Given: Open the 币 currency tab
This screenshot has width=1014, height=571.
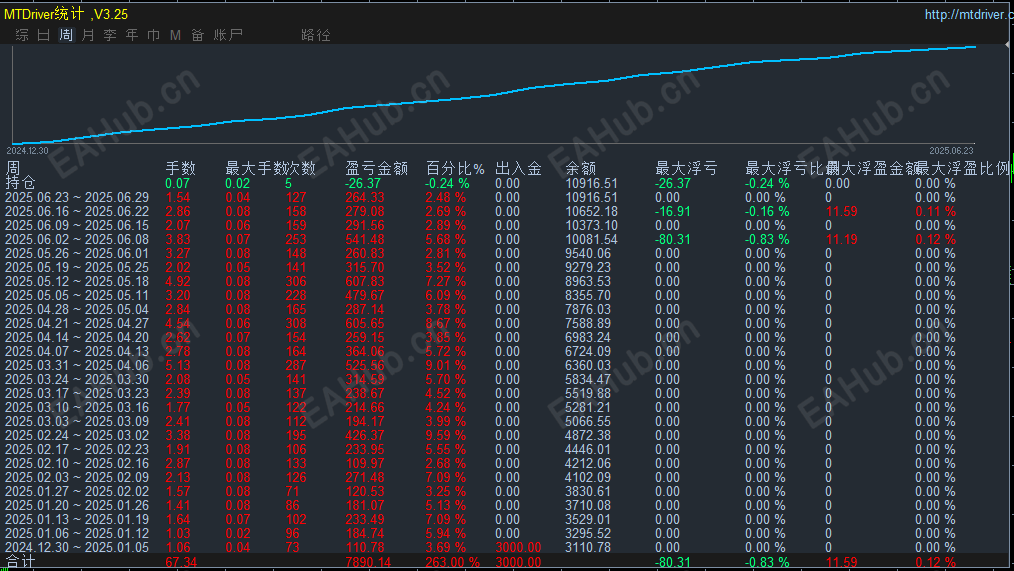Looking at the screenshot, I should click(x=153, y=35).
